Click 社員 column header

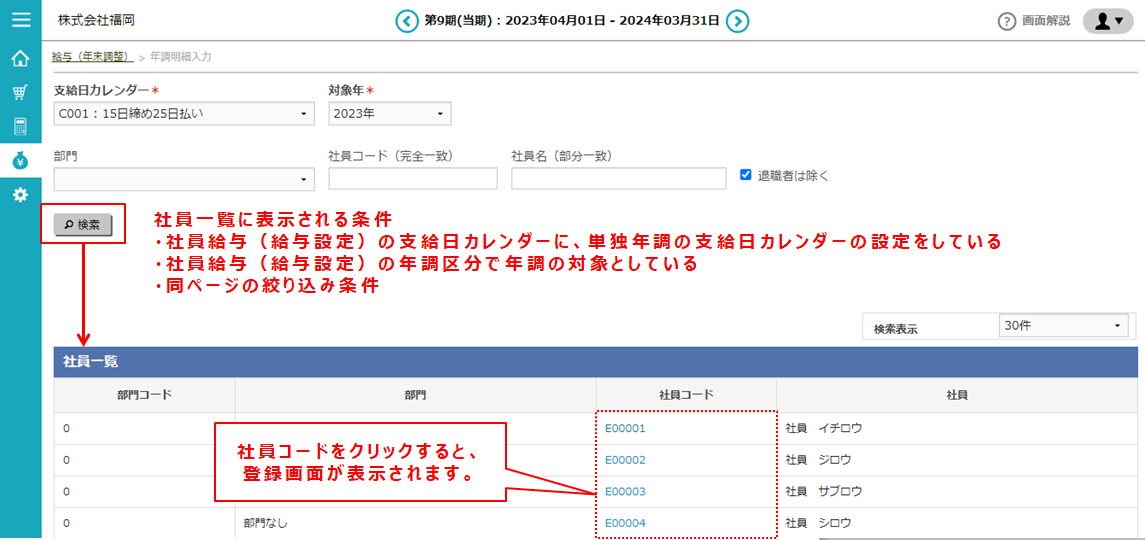click(x=957, y=395)
